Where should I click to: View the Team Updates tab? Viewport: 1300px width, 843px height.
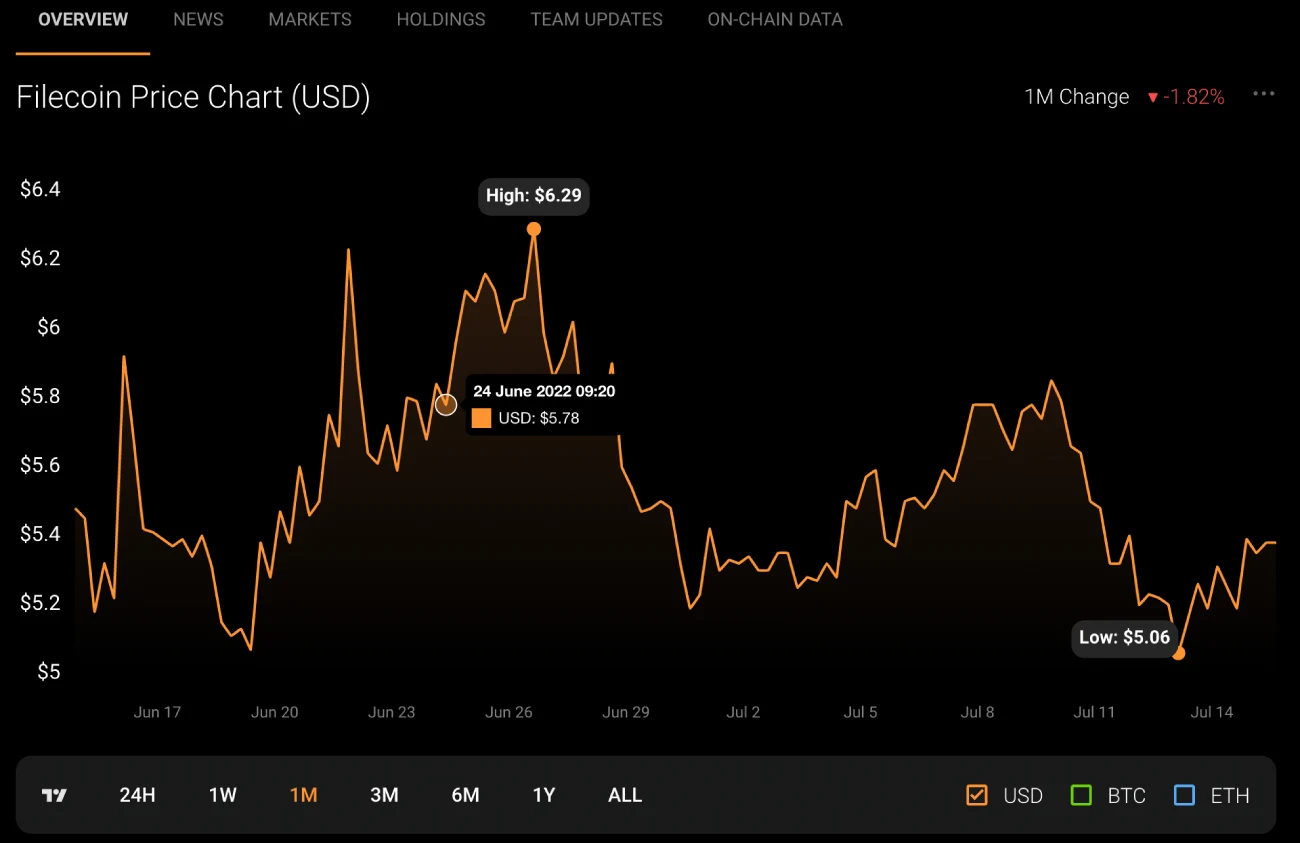click(596, 19)
